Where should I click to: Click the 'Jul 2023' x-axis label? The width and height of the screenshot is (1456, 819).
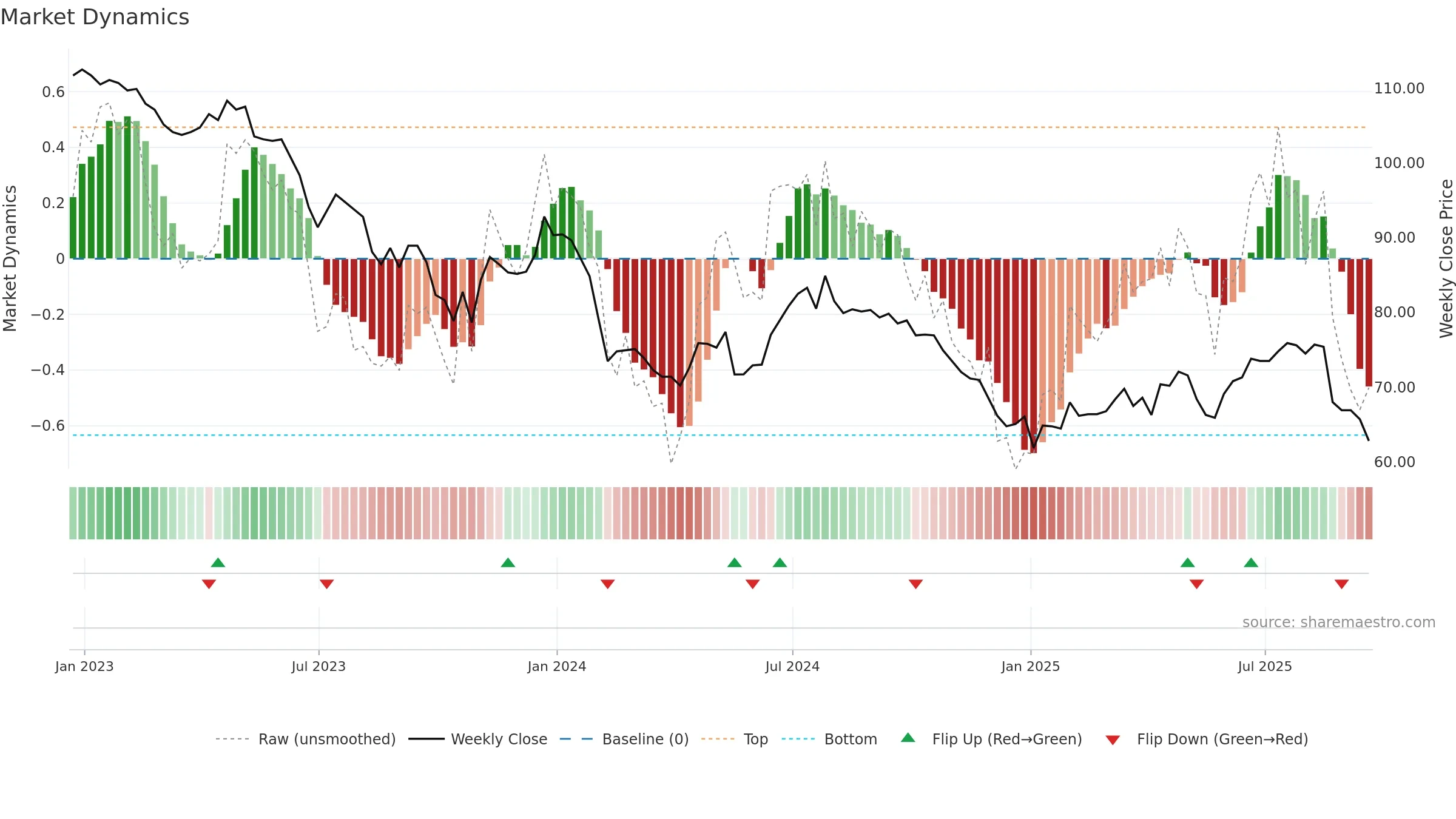(318, 666)
